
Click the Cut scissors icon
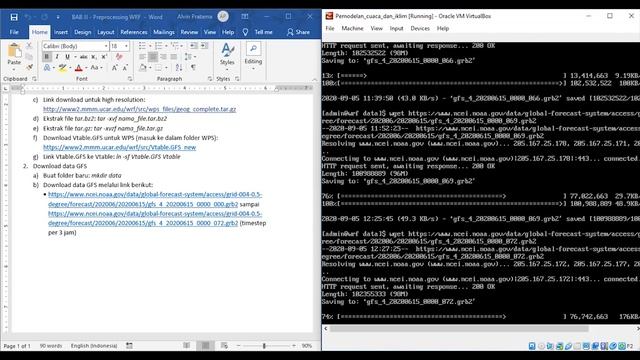[x=29, y=46]
